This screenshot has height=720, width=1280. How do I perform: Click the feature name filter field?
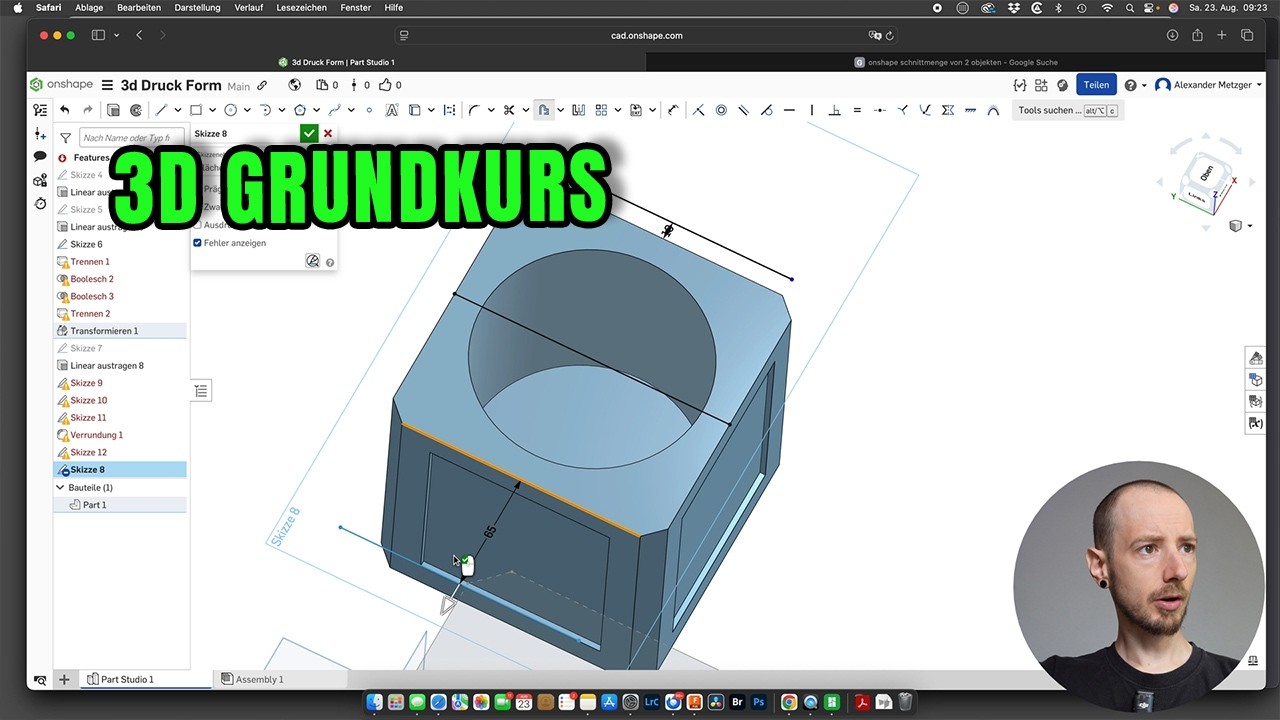click(131, 138)
